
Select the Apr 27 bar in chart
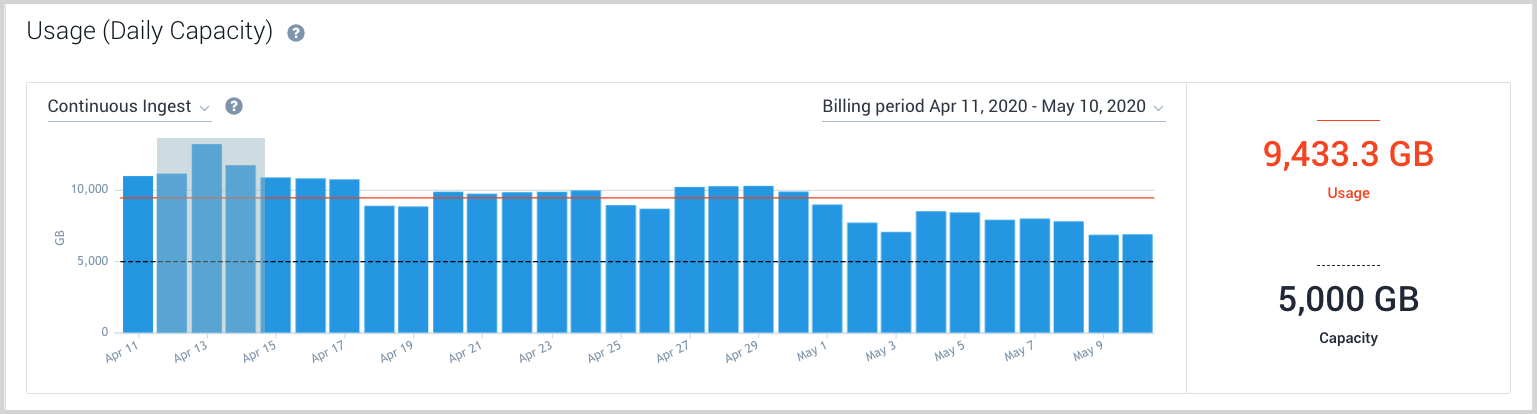(x=689, y=260)
